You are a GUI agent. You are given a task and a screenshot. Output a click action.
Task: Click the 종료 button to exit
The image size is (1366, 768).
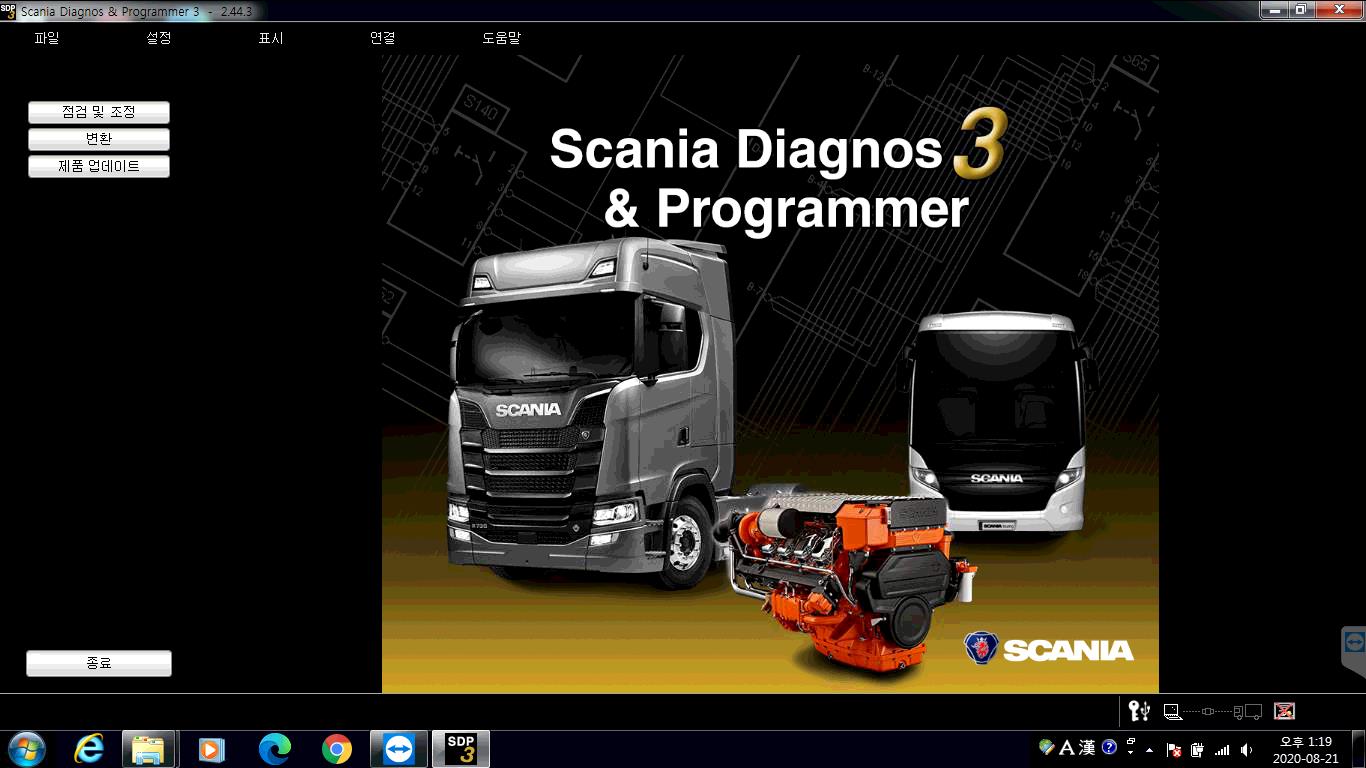tap(99, 663)
